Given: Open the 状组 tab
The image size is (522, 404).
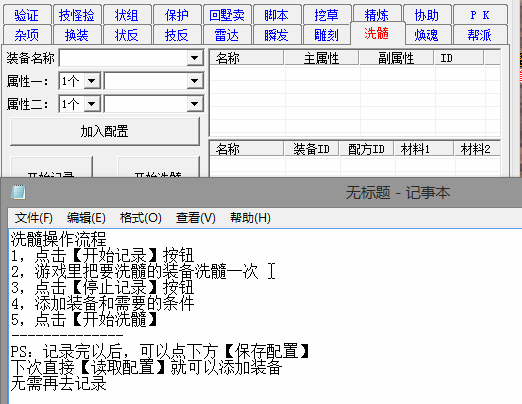Looking at the screenshot, I should pos(127,15).
